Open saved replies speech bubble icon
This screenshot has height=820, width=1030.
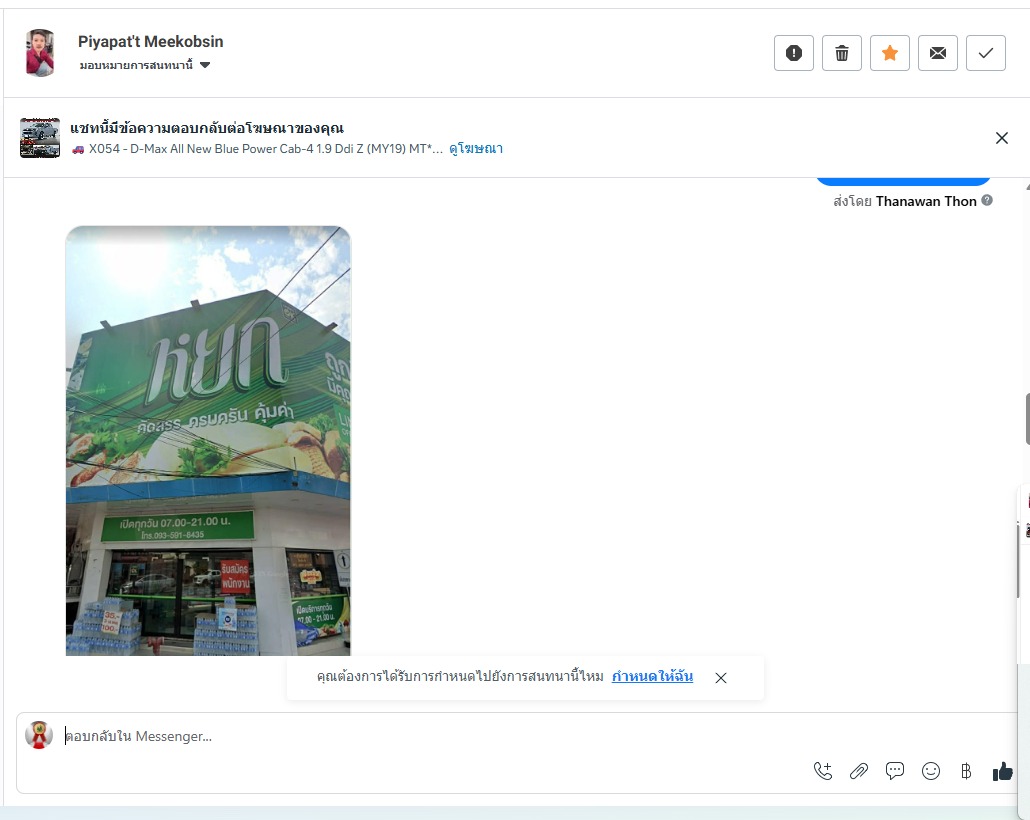tap(895, 771)
